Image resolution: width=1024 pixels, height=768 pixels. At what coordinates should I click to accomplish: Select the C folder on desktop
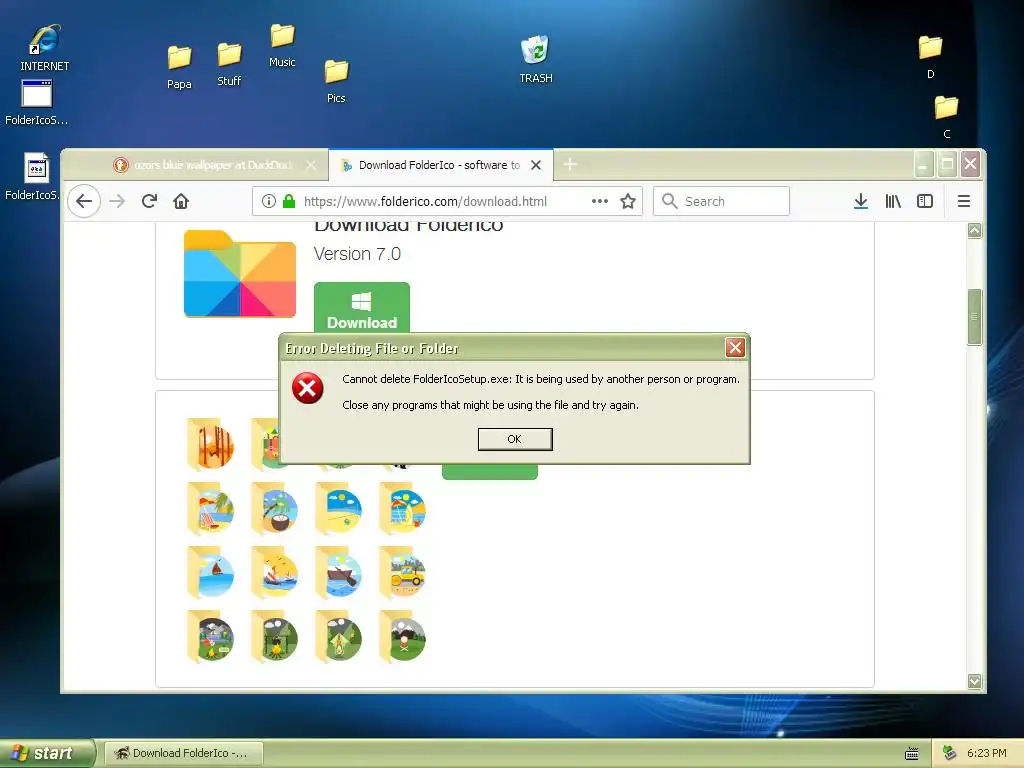[946, 116]
